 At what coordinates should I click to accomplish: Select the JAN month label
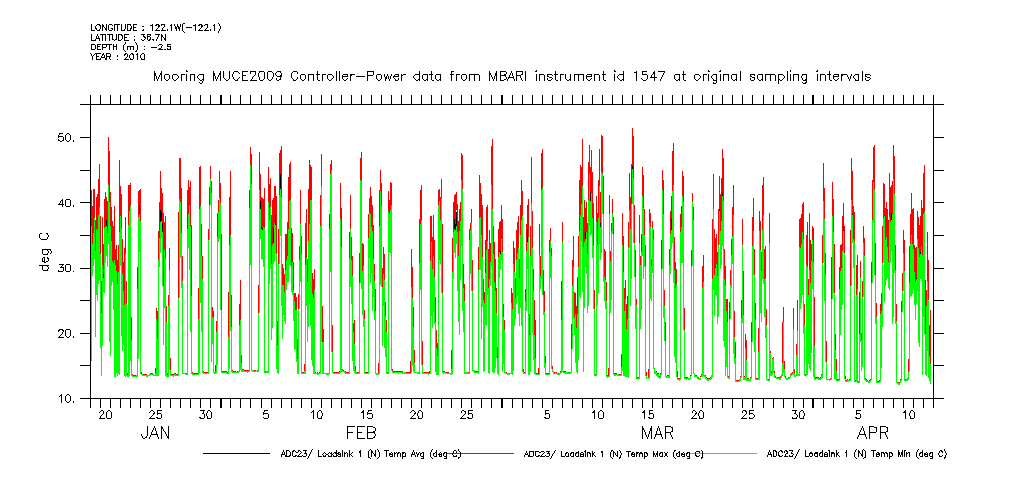154,433
